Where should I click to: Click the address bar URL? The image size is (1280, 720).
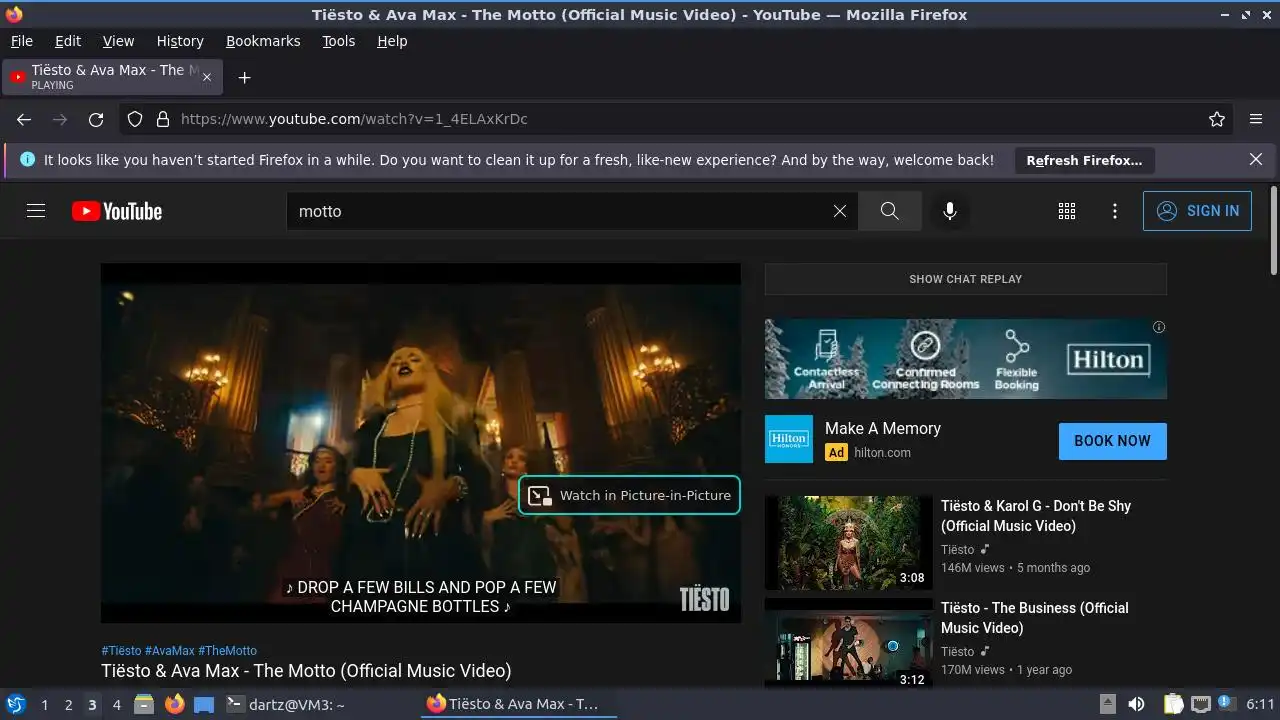click(x=354, y=119)
